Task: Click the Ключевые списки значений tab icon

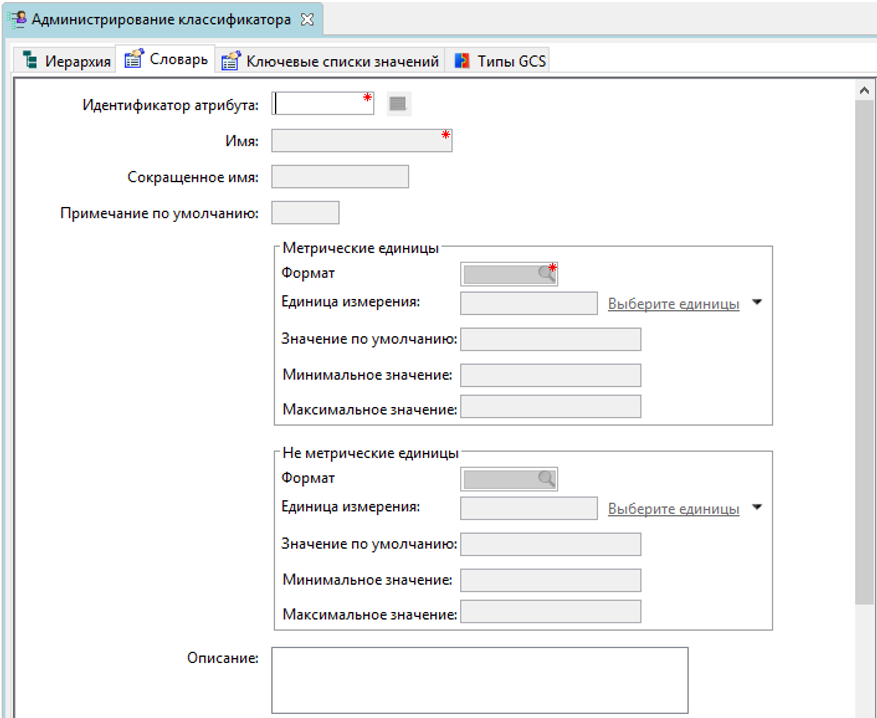Action: coord(230,60)
